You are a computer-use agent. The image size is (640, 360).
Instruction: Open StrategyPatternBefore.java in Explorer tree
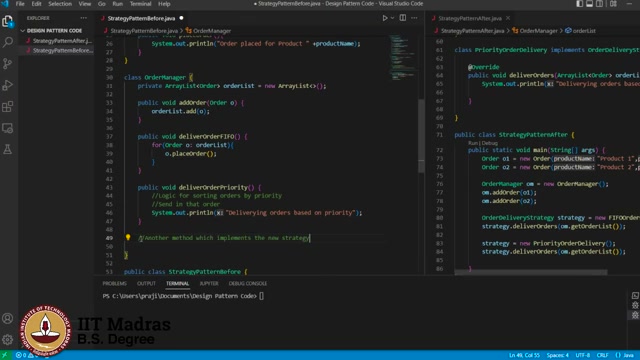click(59, 51)
